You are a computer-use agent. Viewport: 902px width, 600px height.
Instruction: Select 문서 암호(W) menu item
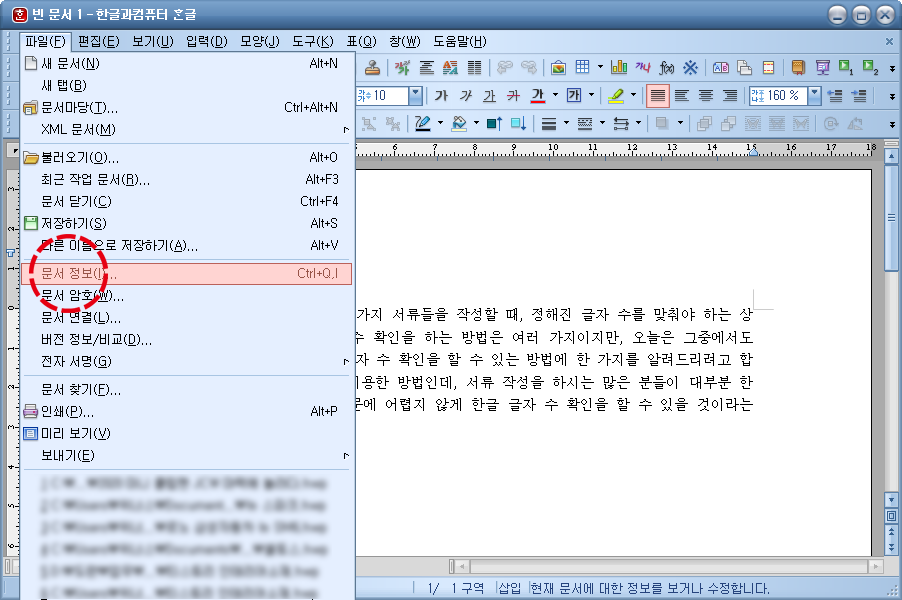(x=186, y=296)
